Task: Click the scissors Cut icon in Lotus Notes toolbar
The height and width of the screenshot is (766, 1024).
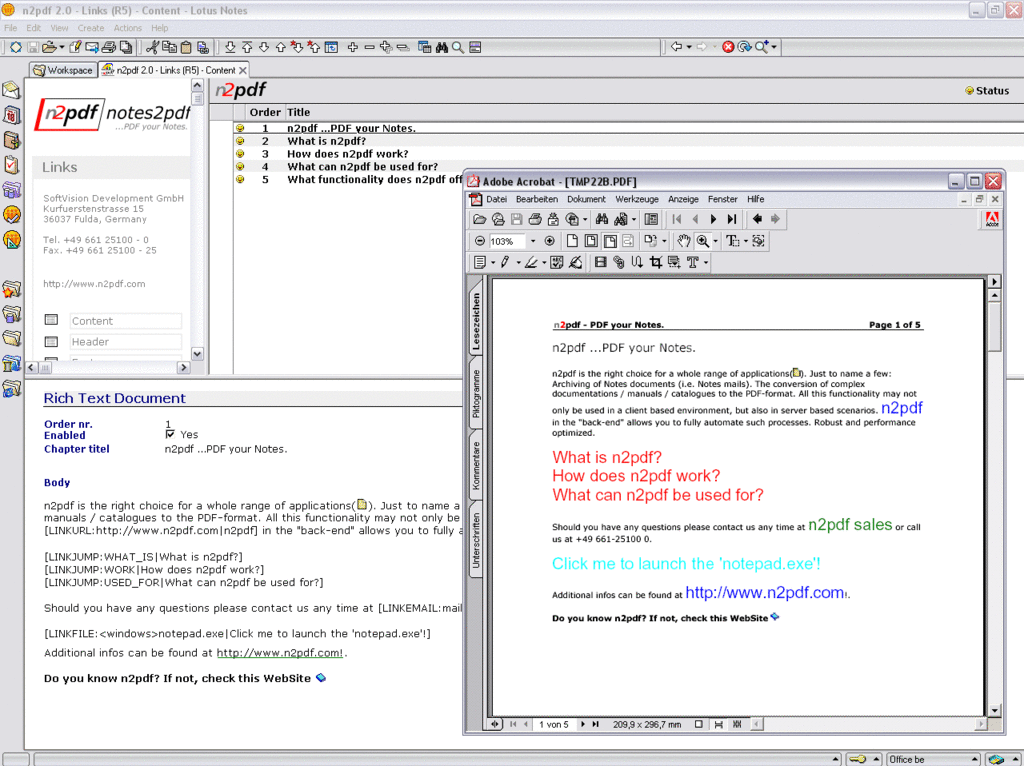Action: pyautogui.click(x=152, y=47)
